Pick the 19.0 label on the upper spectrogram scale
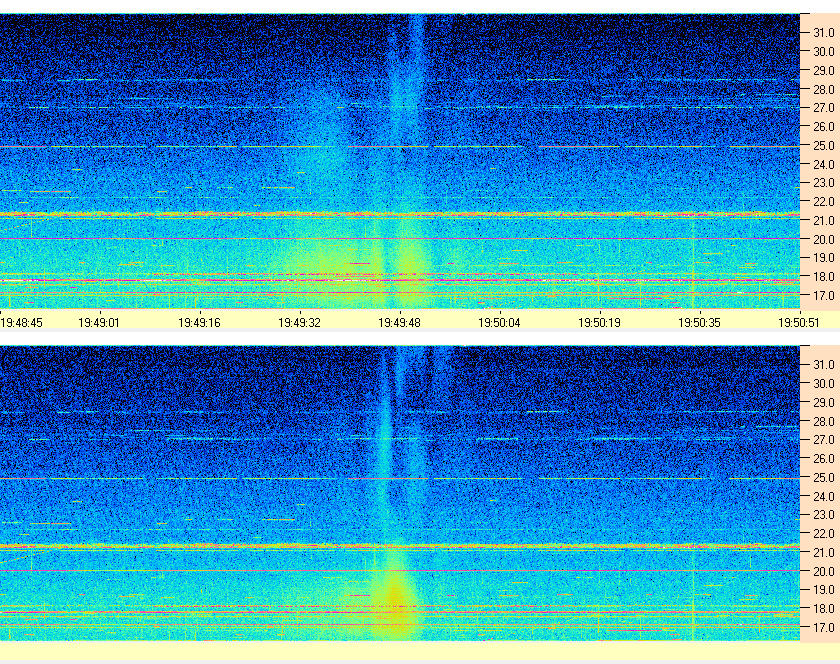The image size is (840, 664). click(x=824, y=258)
